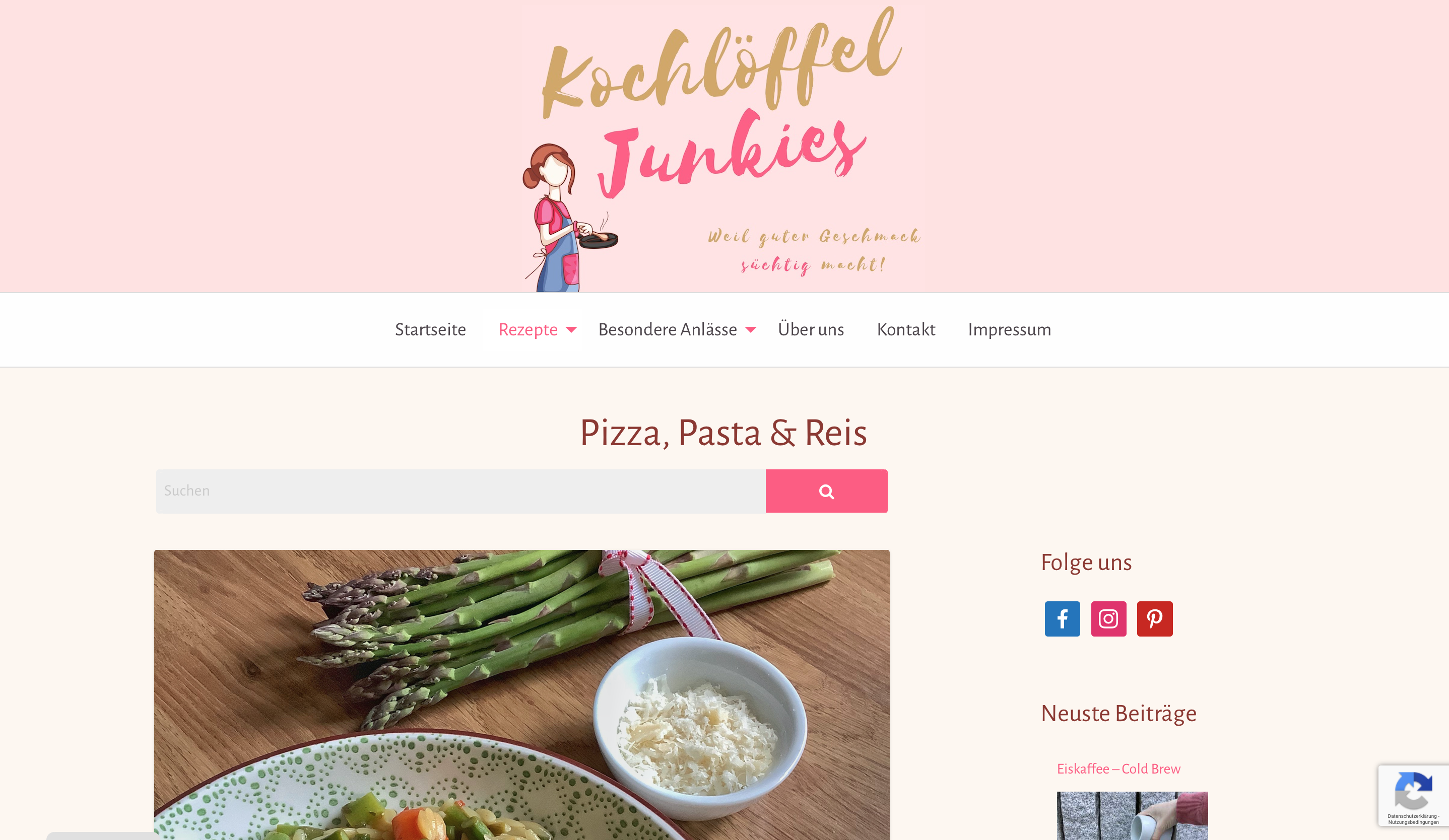Open the Facebook social icon
This screenshot has width=1449, height=840.
(1062, 619)
